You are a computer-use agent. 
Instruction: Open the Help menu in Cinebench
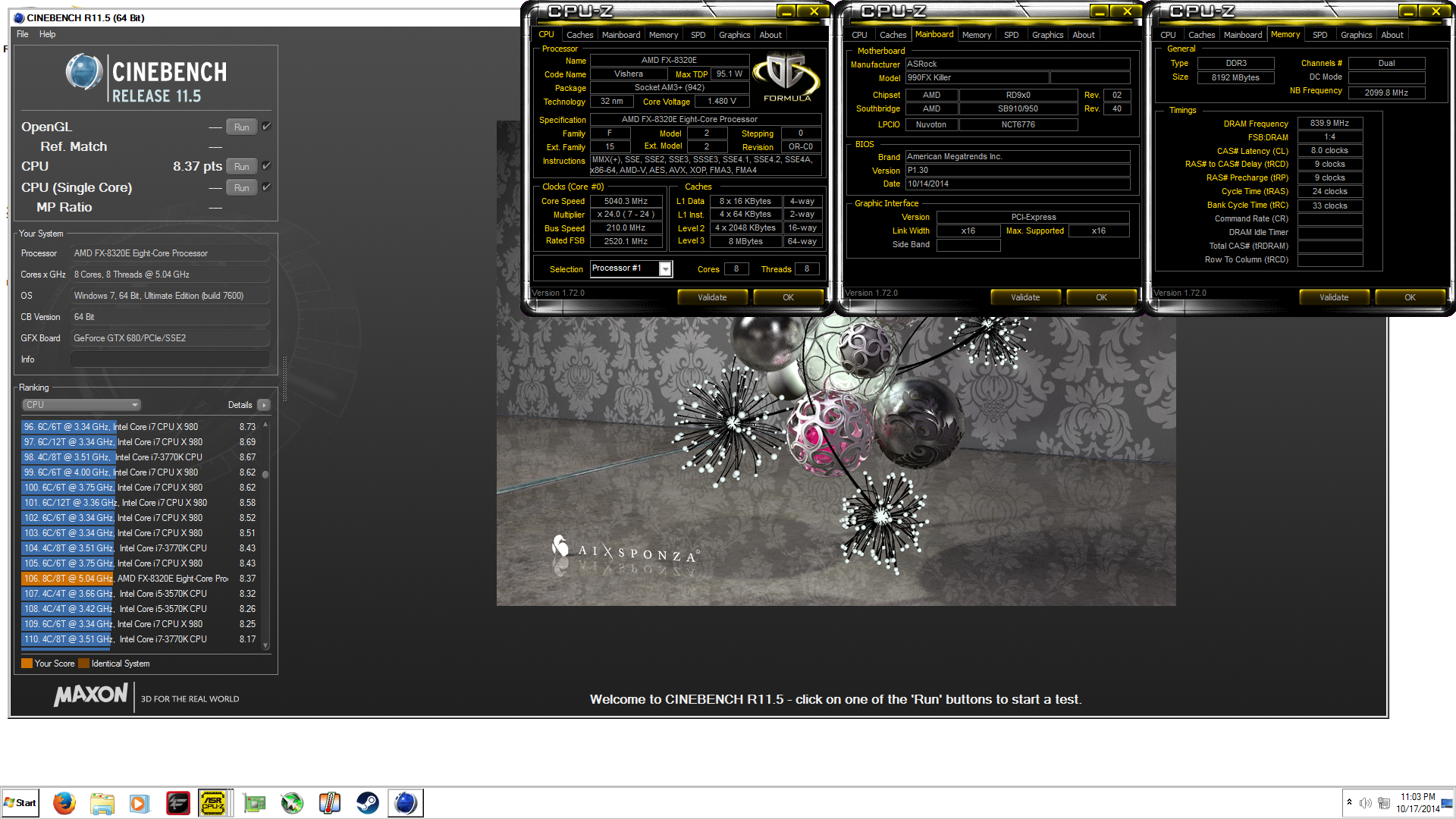pyautogui.click(x=47, y=34)
